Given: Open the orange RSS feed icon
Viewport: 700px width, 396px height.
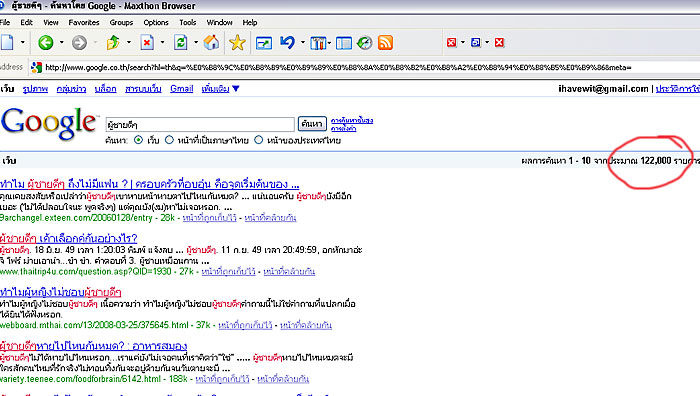Looking at the screenshot, I should point(385,43).
